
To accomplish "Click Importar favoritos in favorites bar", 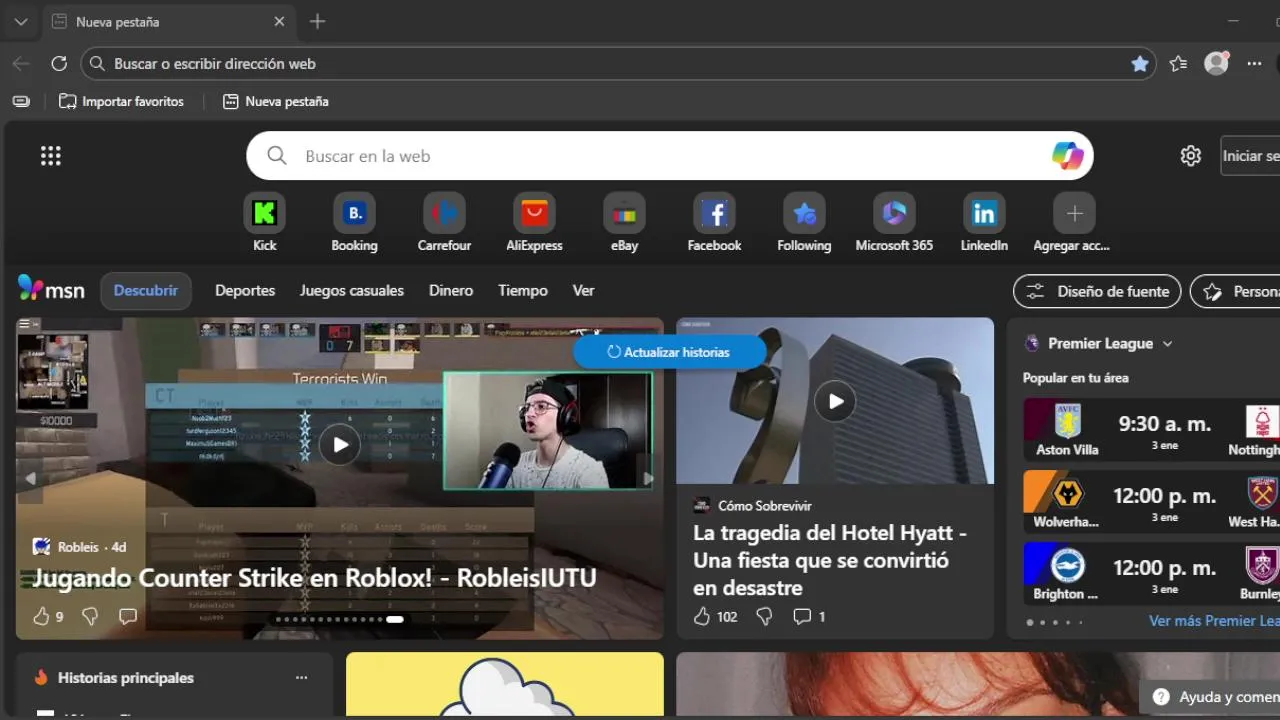I will [122, 101].
